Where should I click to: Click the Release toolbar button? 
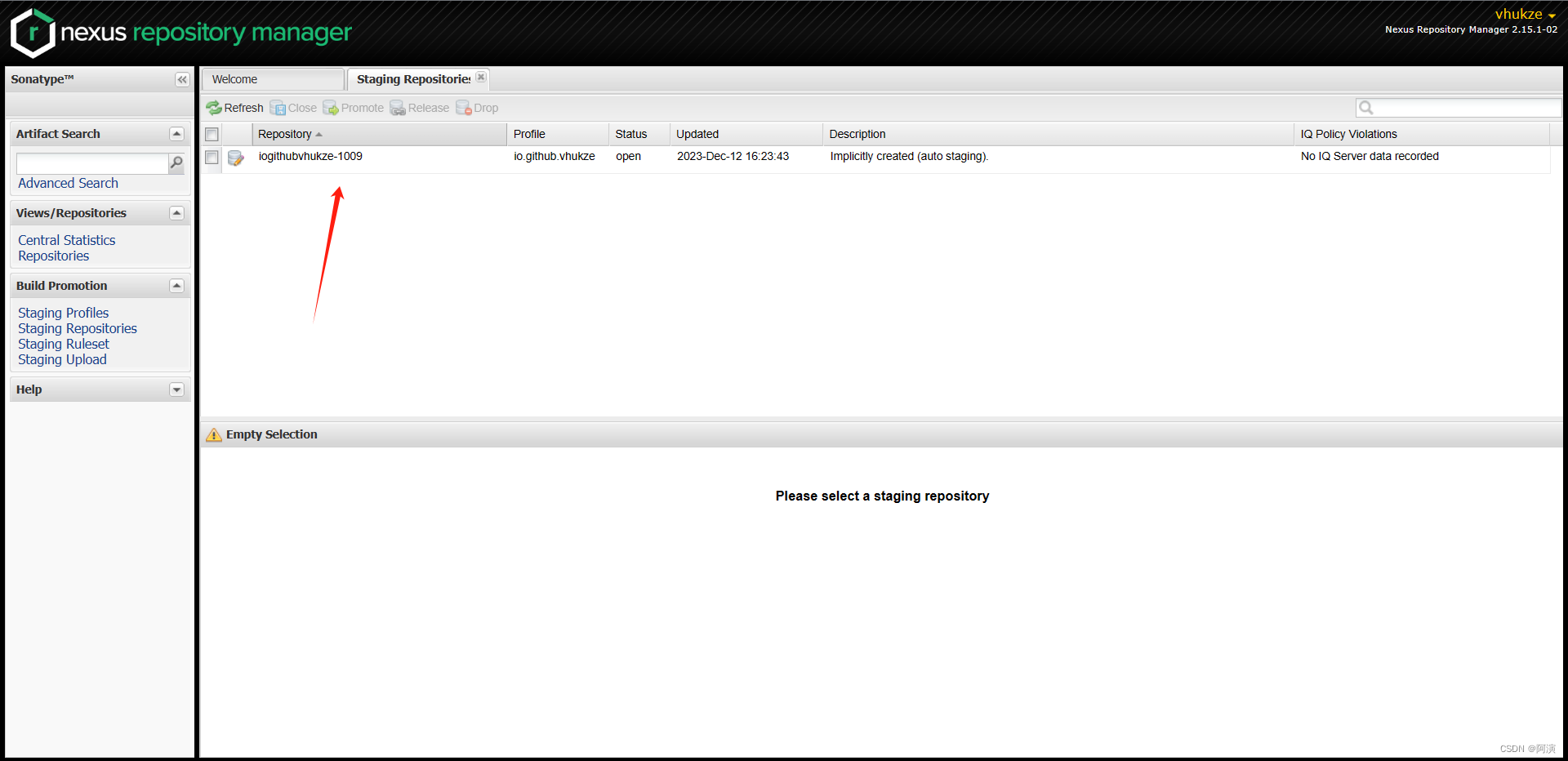420,108
